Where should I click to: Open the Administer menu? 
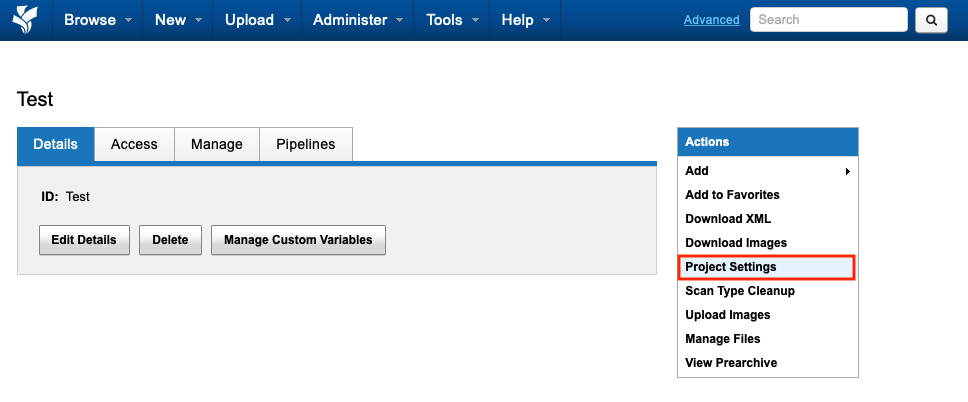tap(358, 20)
